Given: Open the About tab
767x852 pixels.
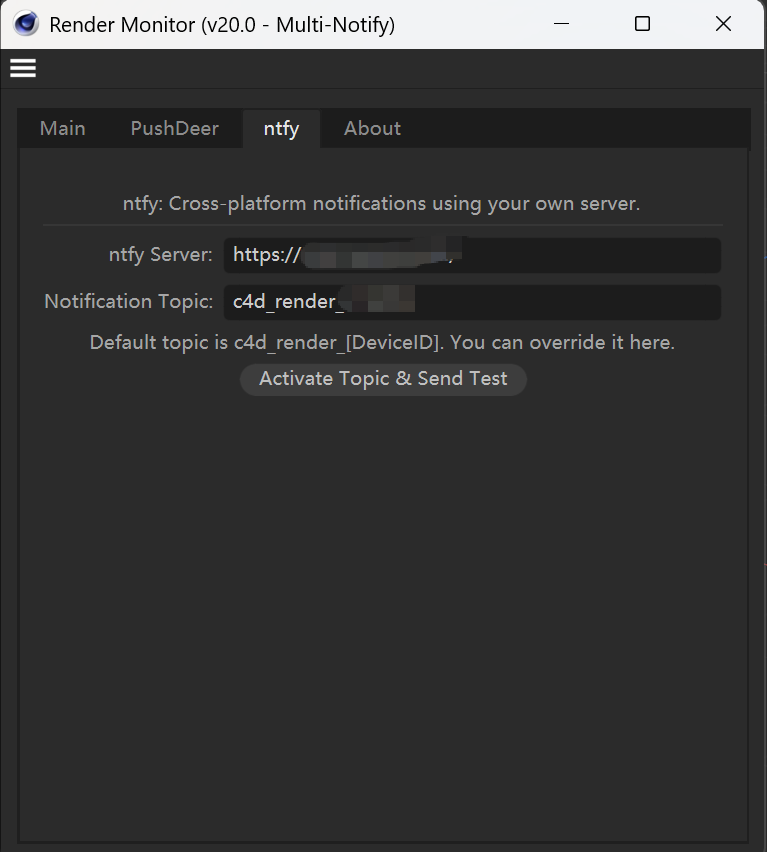Looking at the screenshot, I should [x=373, y=129].
